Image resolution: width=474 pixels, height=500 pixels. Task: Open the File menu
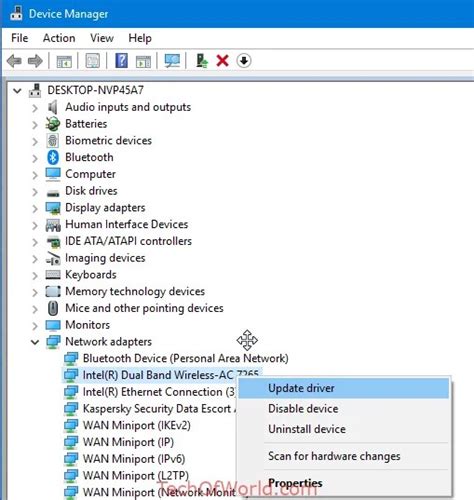coord(20,38)
